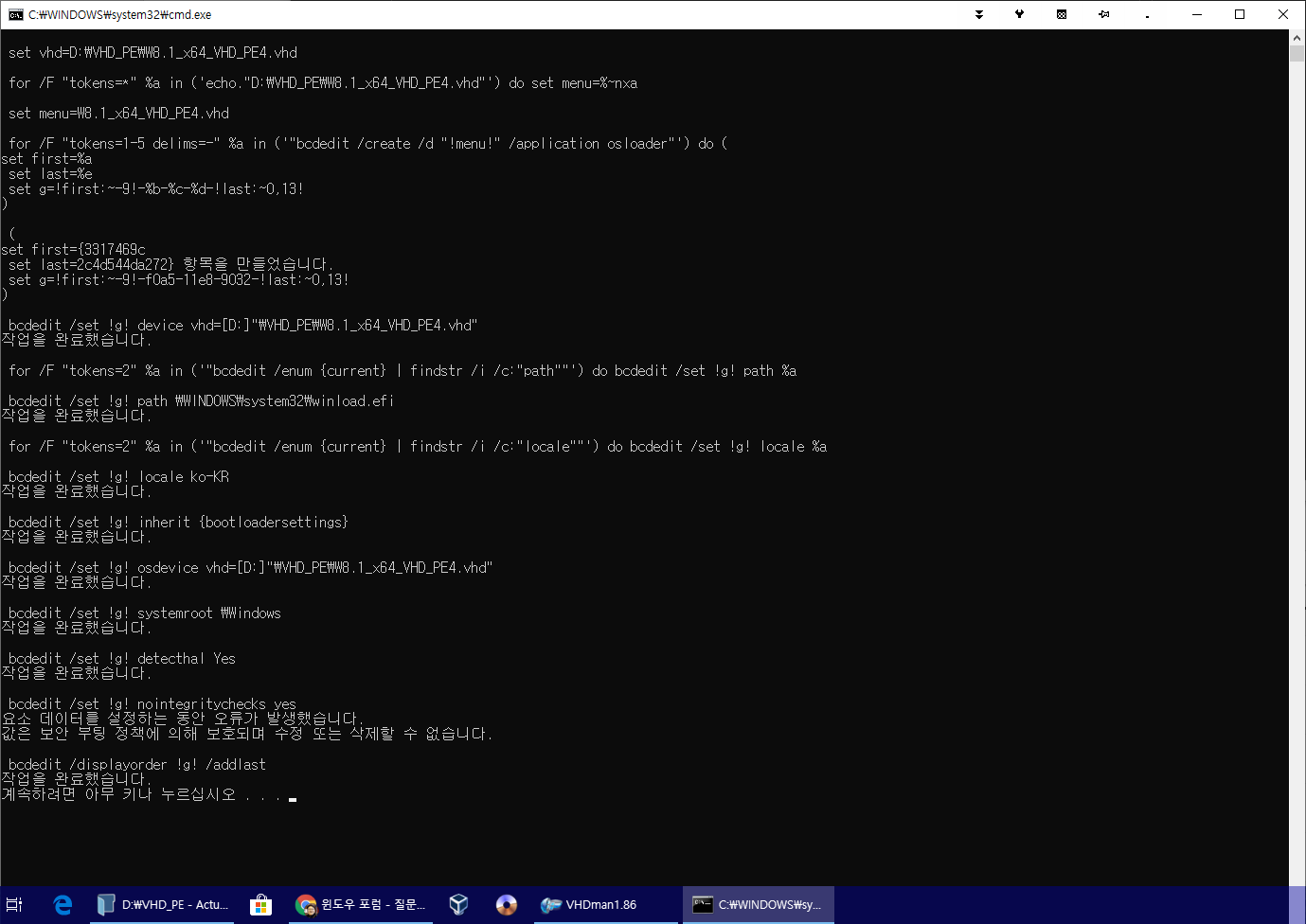The height and width of the screenshot is (924, 1306).
Task: Click the 'bcdedit /set !g! osdevice vhd=' line
Action: (250, 568)
